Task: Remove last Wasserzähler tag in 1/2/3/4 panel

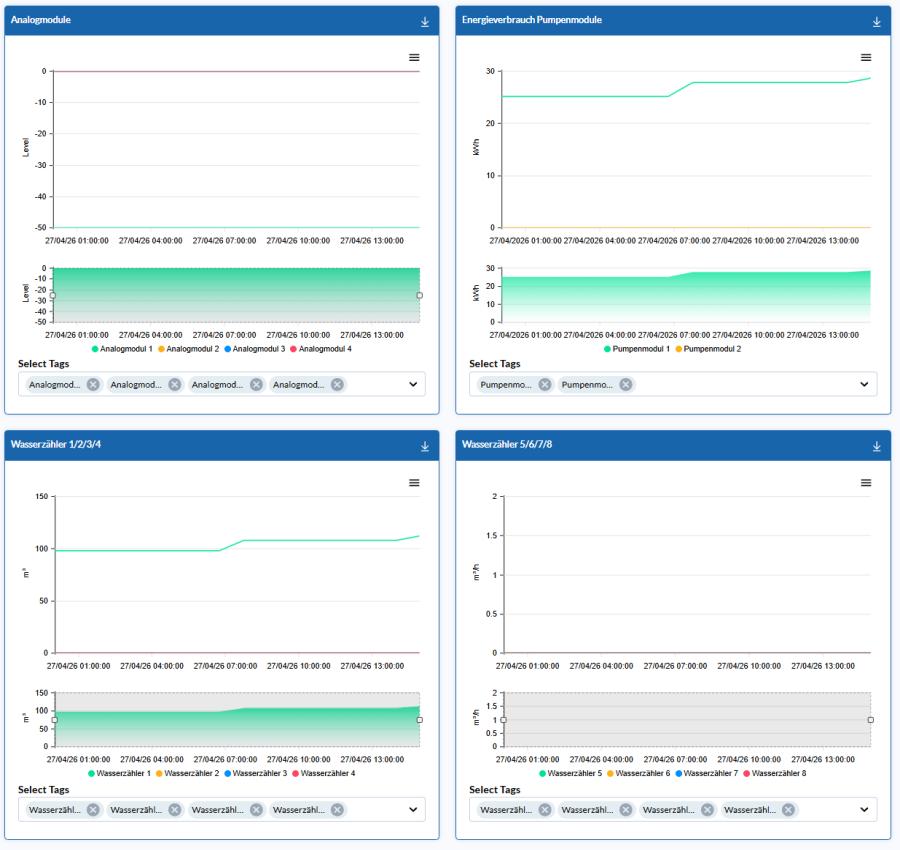Action: pos(337,809)
